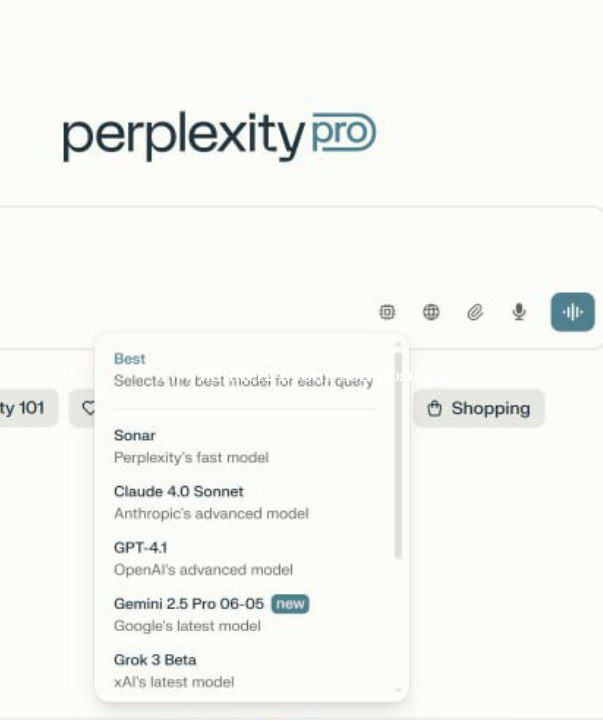Click the shopping bag icon
The image size is (603, 720).
click(x=434, y=408)
